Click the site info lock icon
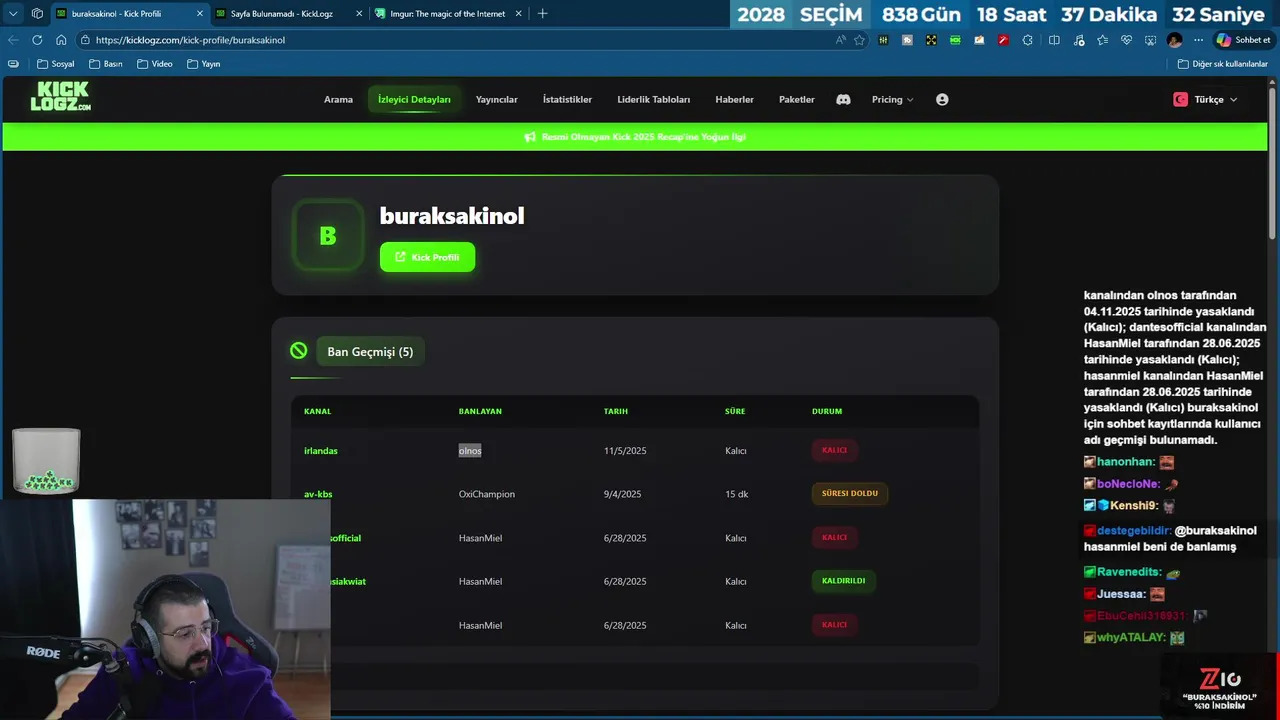Screen dimensions: 1280x720 [86, 40]
